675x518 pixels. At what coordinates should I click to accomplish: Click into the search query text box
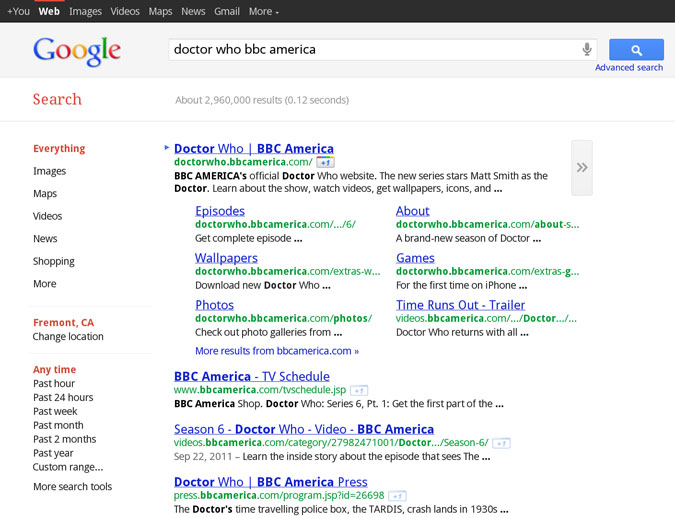point(370,49)
